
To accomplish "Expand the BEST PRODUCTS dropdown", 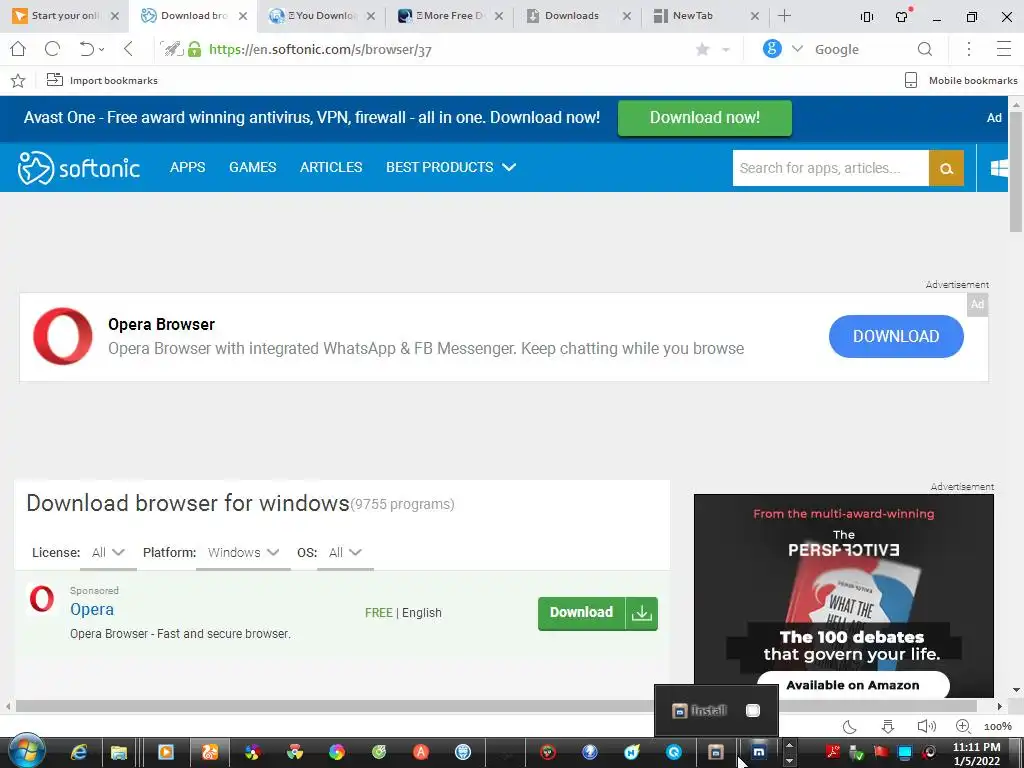I will [451, 167].
